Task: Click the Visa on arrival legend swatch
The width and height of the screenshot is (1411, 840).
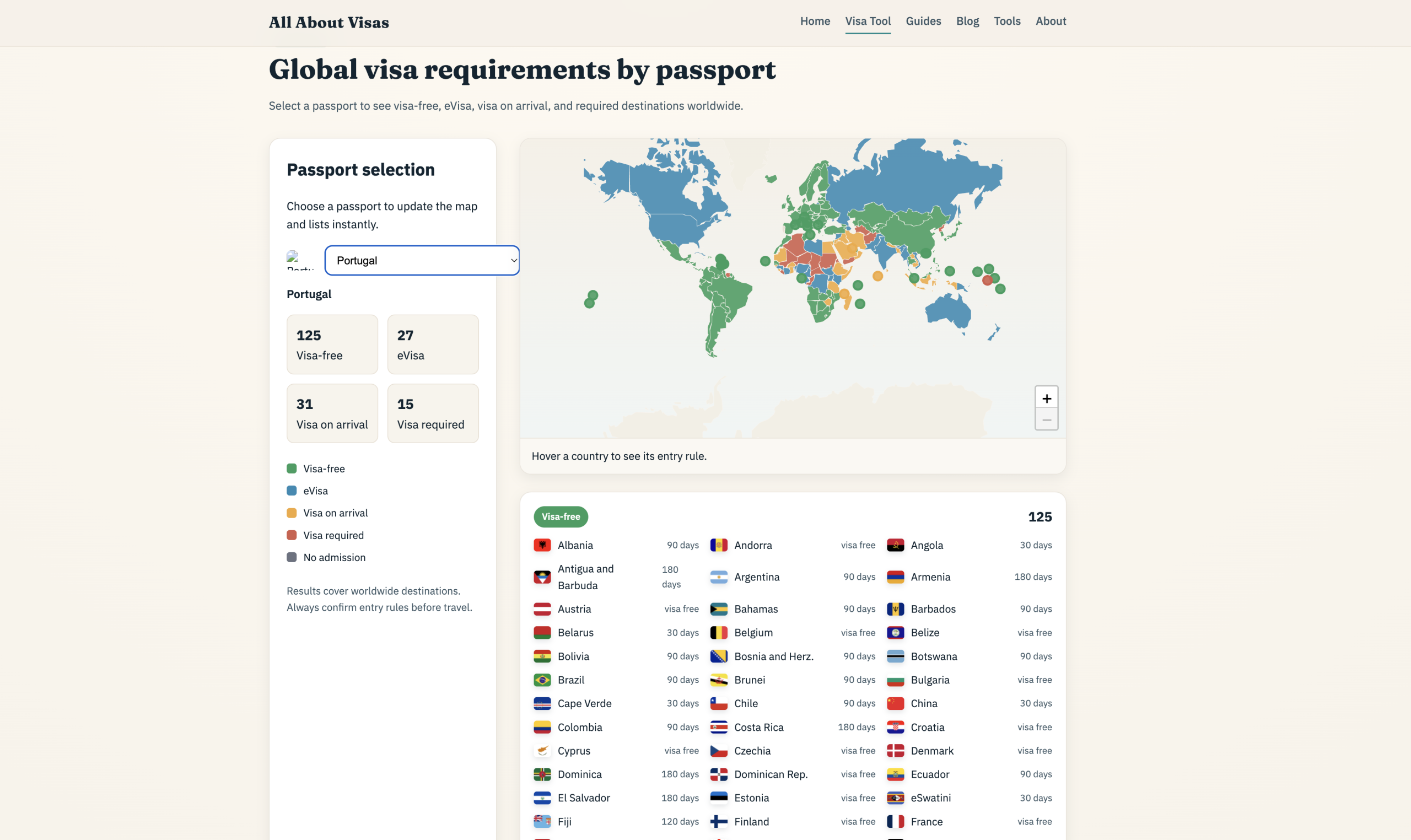Action: coord(292,513)
